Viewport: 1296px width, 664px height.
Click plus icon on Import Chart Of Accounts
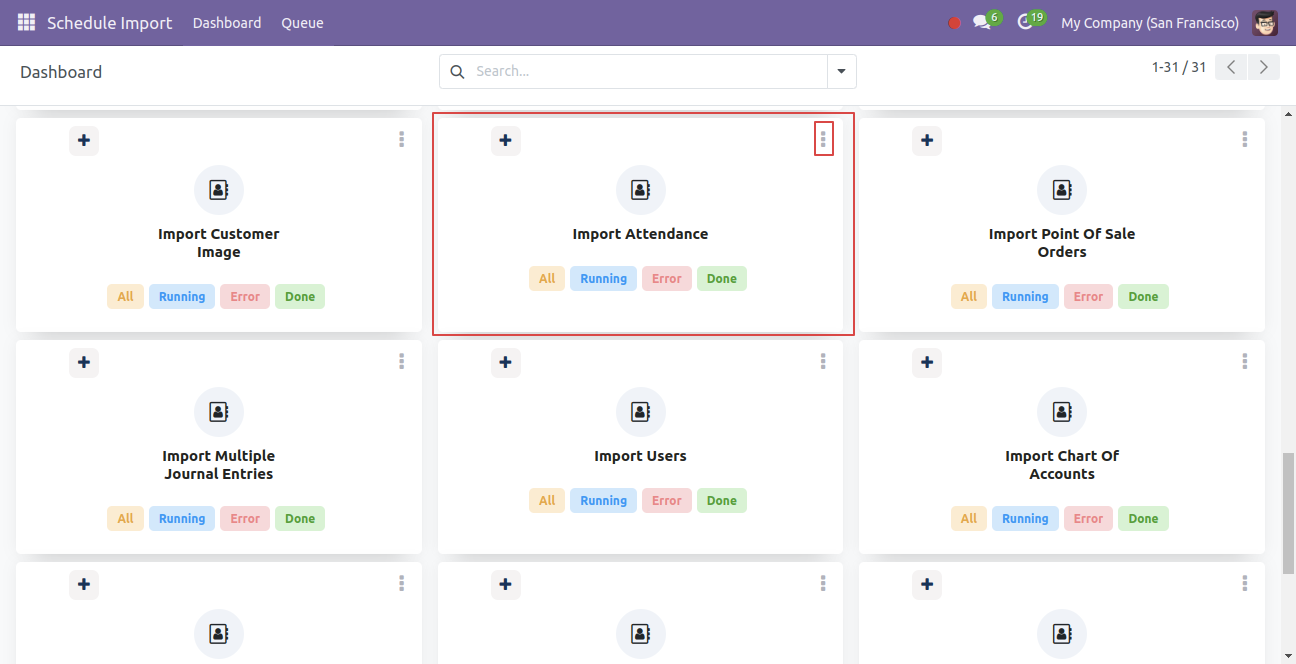[x=927, y=363]
